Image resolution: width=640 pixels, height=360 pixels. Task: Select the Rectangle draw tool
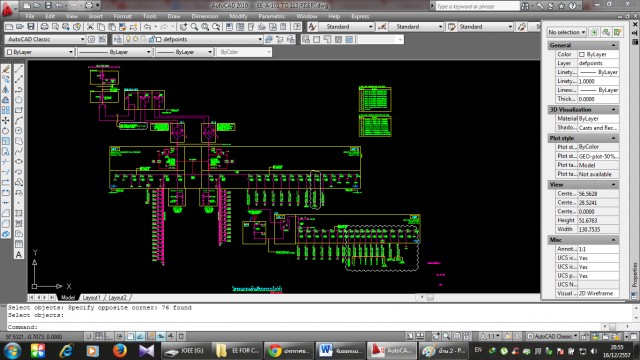(19, 110)
